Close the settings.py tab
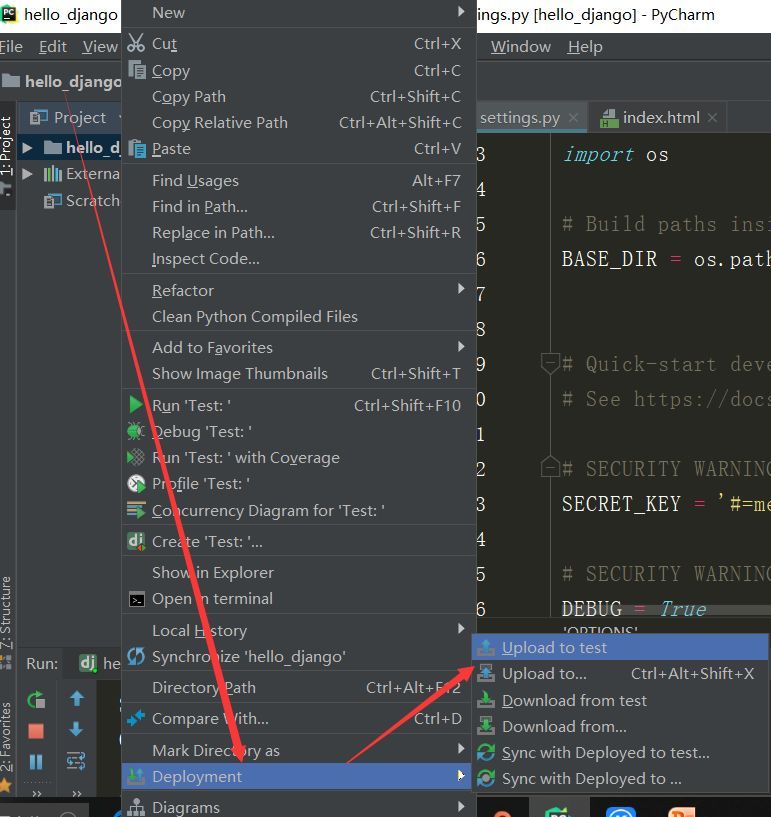The height and width of the screenshot is (817, 771). [x=573, y=118]
